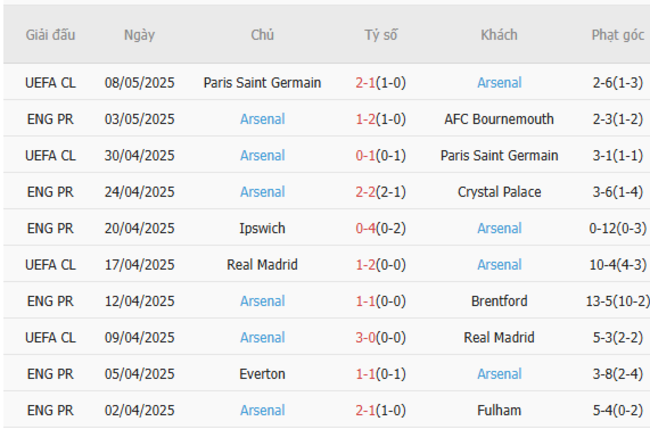
Task: Select Paris Saint Germain in the 30/04/2025 row
Action: (499, 156)
